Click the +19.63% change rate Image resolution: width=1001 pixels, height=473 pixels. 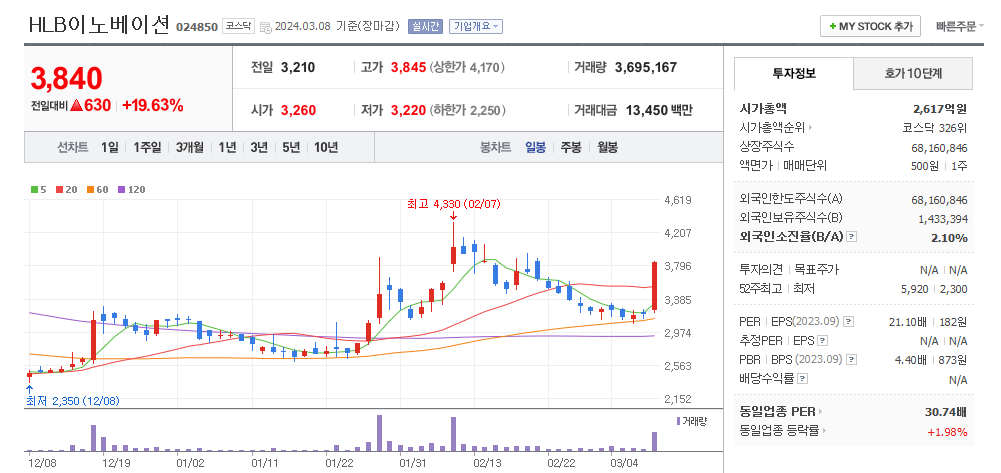(x=153, y=105)
